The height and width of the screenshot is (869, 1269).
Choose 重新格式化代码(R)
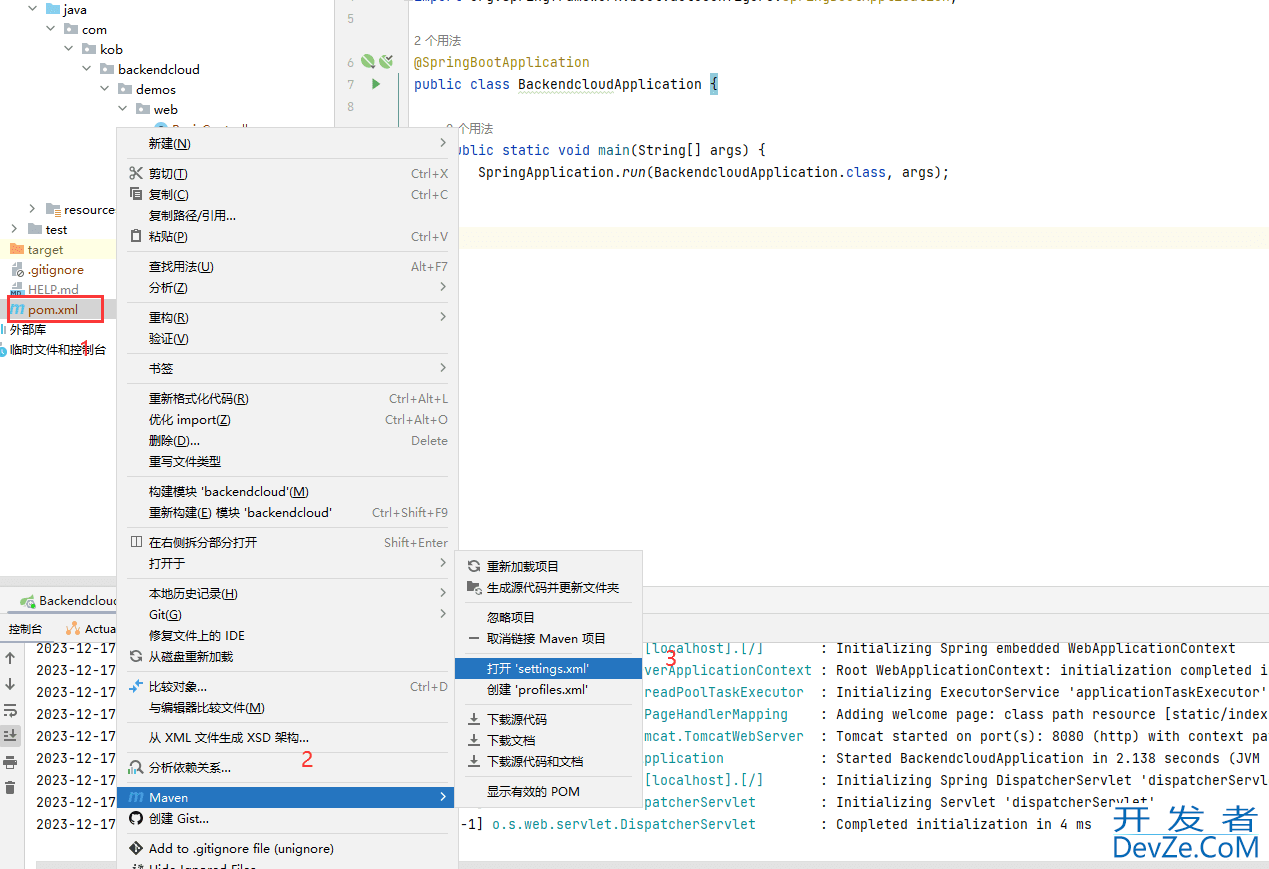(x=288, y=398)
